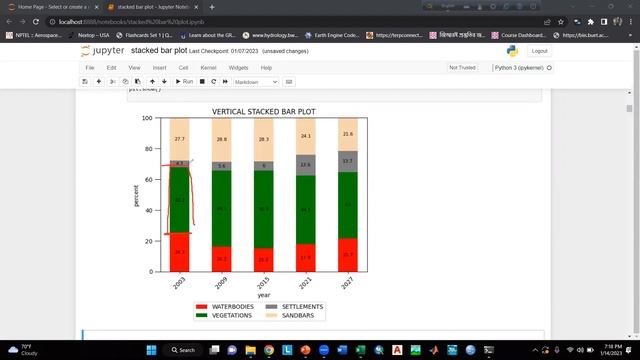Open Microsoft Word from the taskbar
The image size is (640, 360).
click(x=342, y=350)
